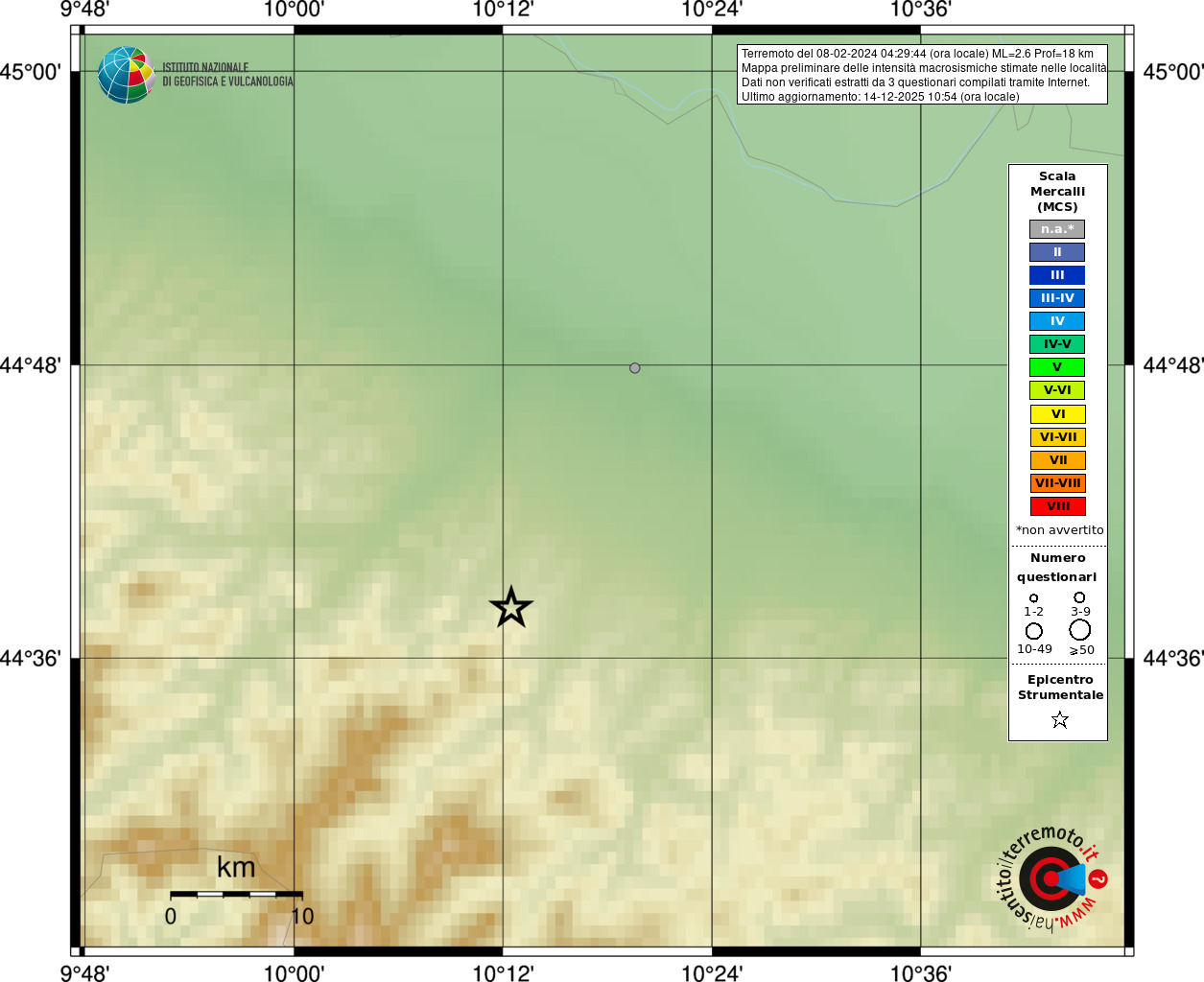Click the top 10°00' longitude label
This screenshot has width=1204, height=982.
(x=294, y=10)
